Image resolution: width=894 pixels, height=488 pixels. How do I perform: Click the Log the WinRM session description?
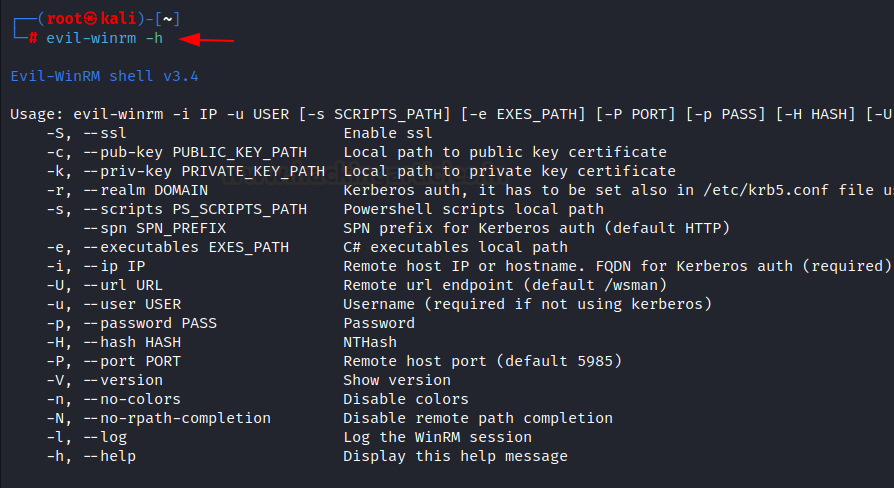click(437, 437)
